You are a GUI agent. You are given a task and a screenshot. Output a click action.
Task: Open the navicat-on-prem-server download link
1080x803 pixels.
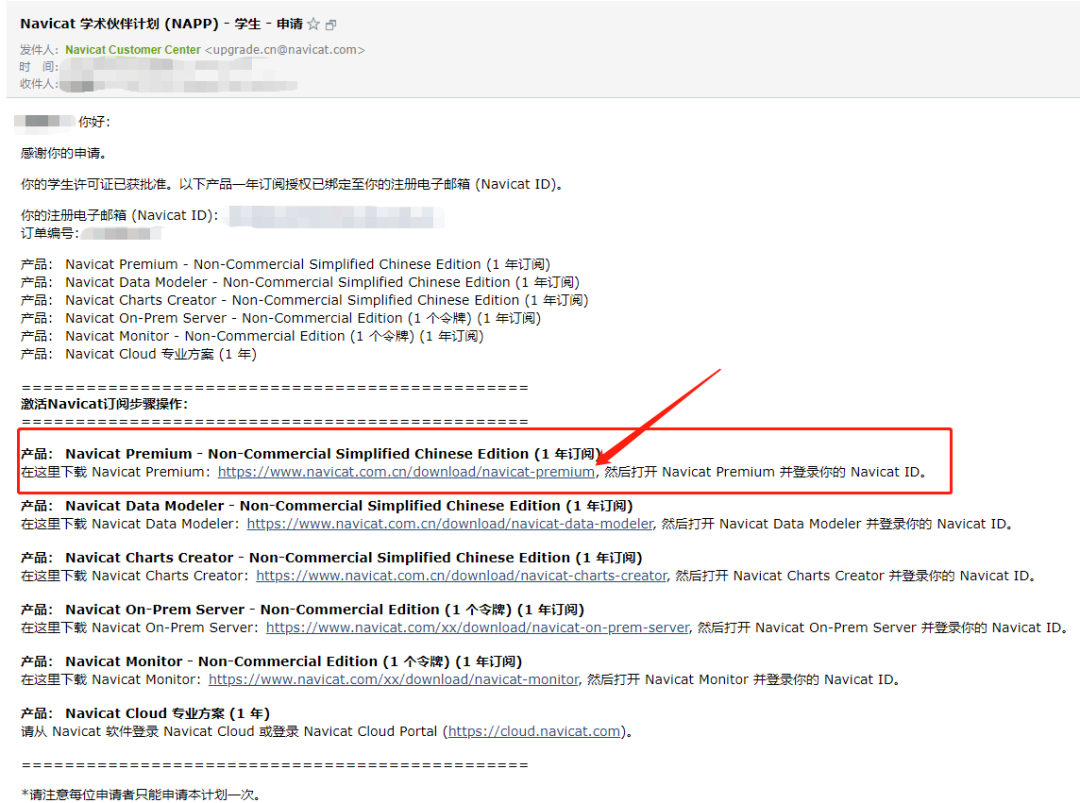point(477,628)
